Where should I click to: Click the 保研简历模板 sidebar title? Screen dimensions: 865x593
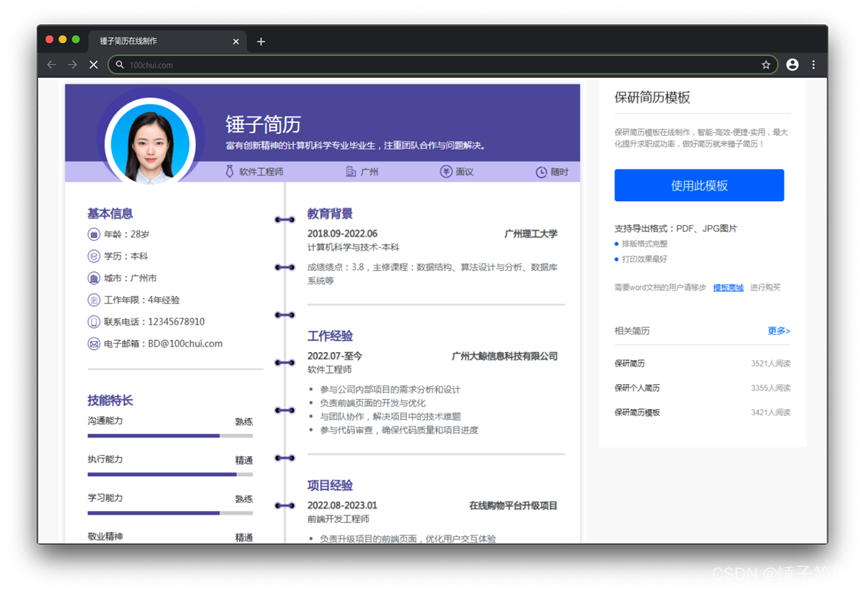(652, 98)
